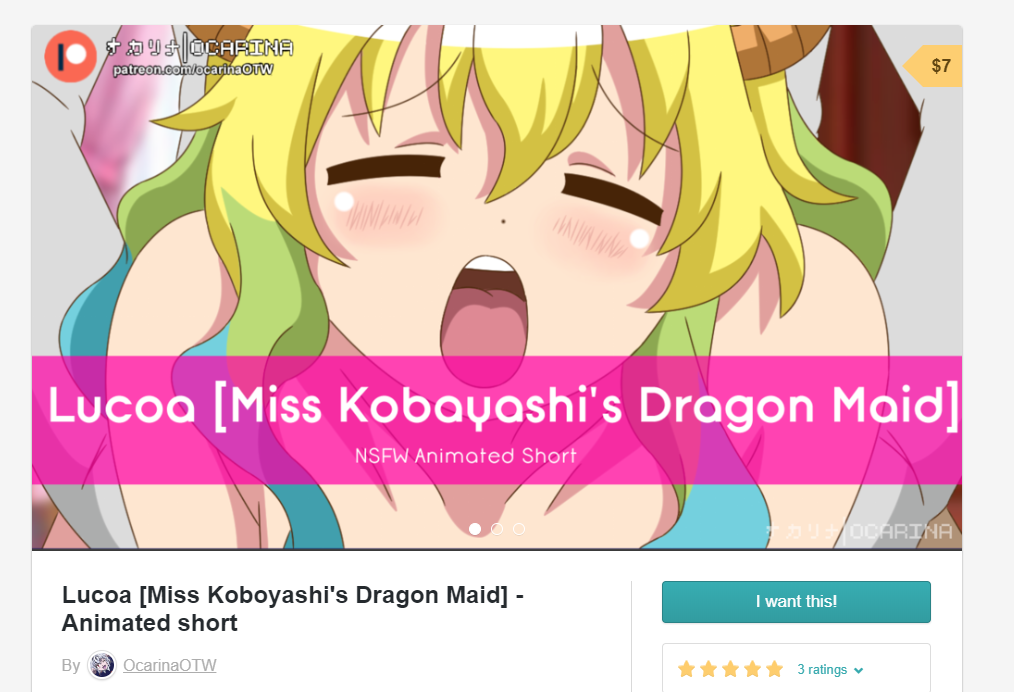This screenshot has width=1014, height=692.
Task: Click the fourth gold rating star
Action: [x=752, y=669]
